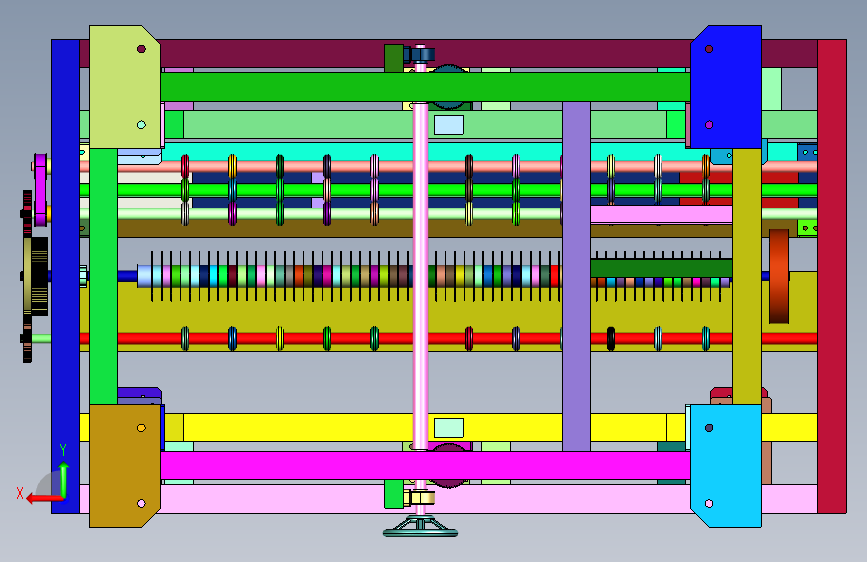Select the orange-red roller wheel
This screenshot has height=562, width=867.
coord(779,277)
